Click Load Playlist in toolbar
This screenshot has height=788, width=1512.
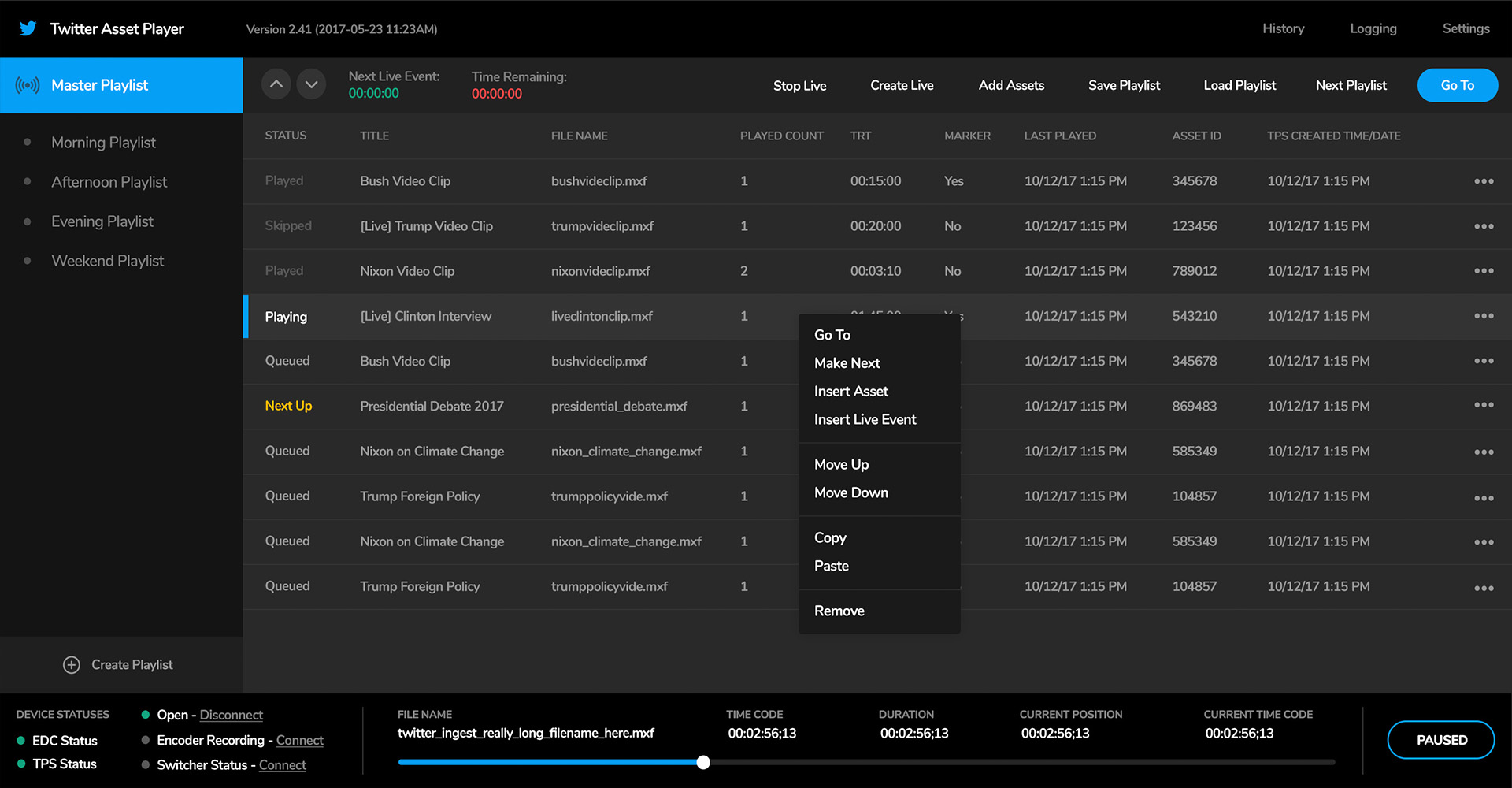click(x=1240, y=85)
